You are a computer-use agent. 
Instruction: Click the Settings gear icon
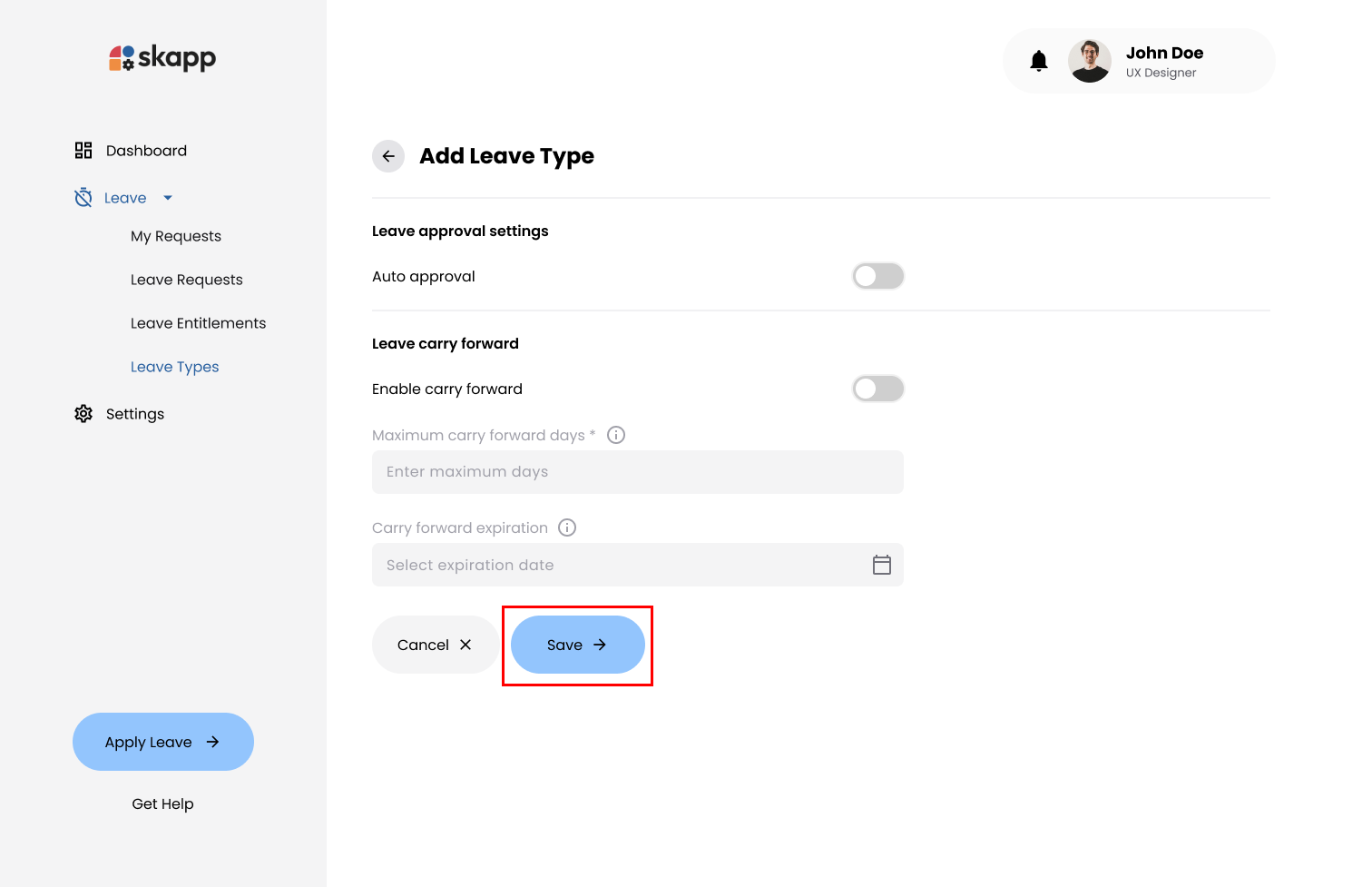pos(83,414)
